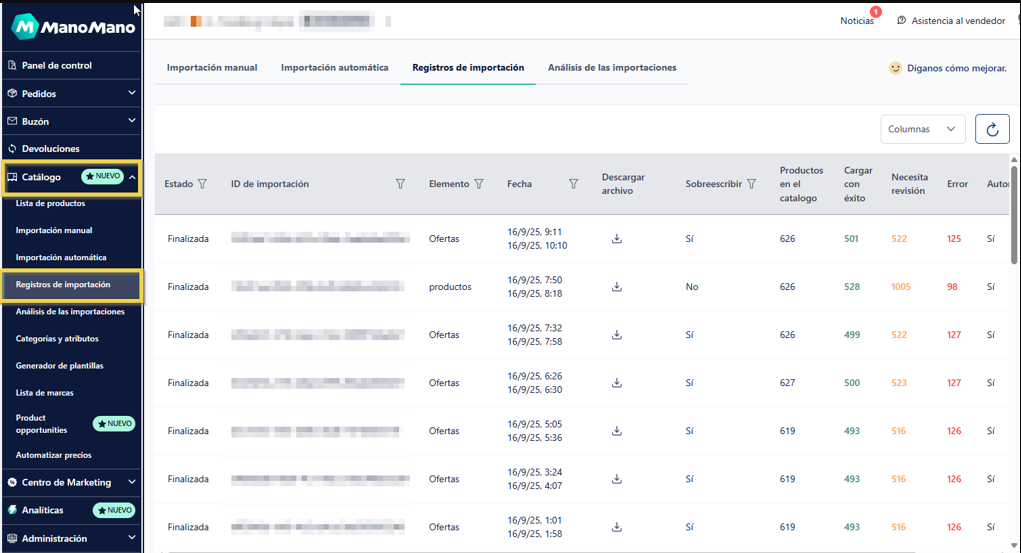Open the Elemento column filter icon

(x=479, y=184)
